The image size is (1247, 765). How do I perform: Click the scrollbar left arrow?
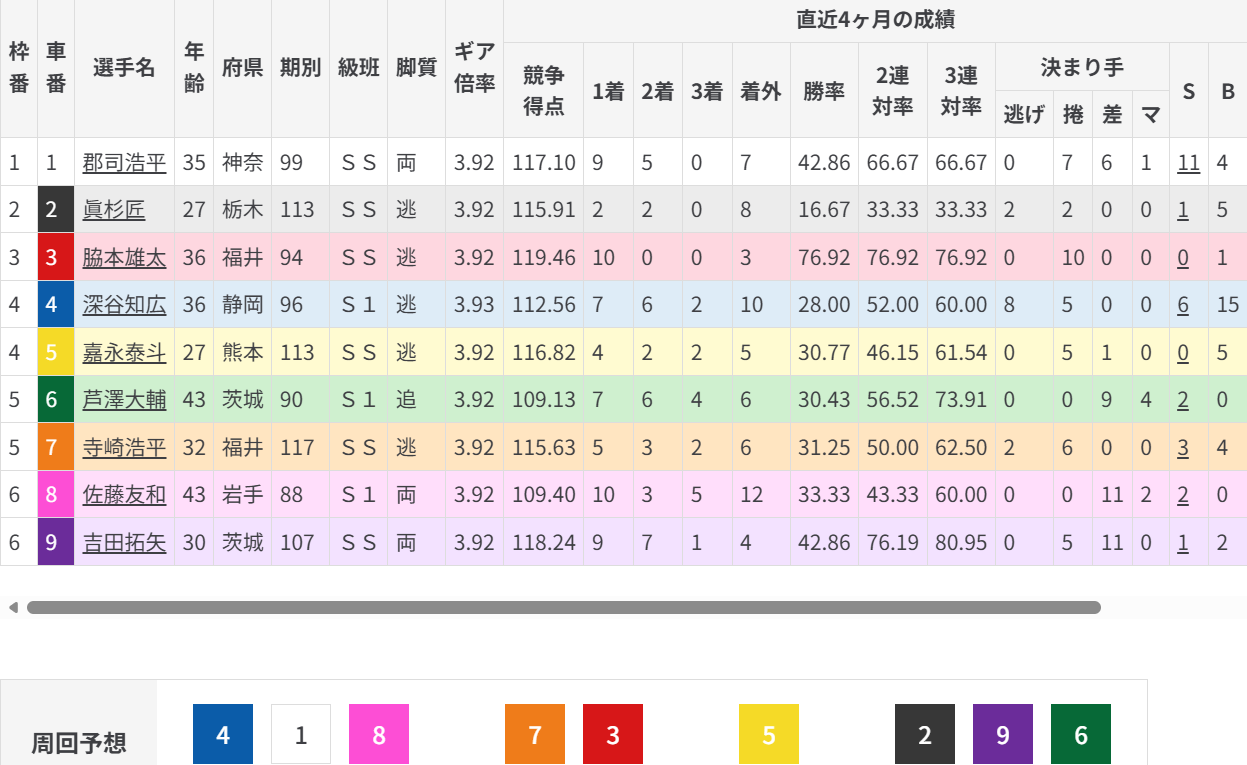[x=13, y=607]
